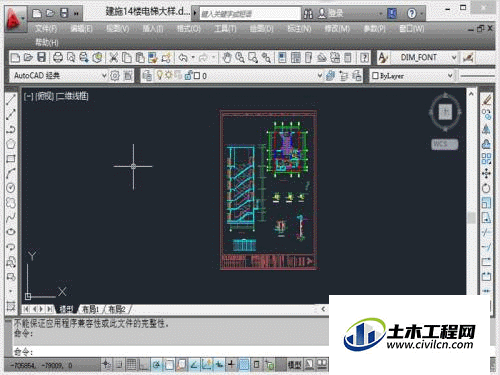Open the 文件(F) menu

click(x=46, y=29)
